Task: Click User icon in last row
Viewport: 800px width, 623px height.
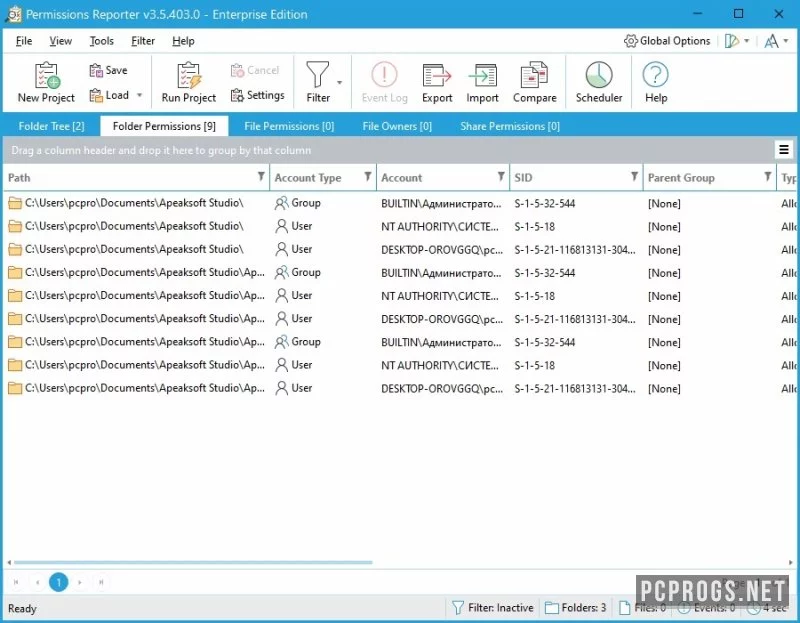Action: point(281,388)
